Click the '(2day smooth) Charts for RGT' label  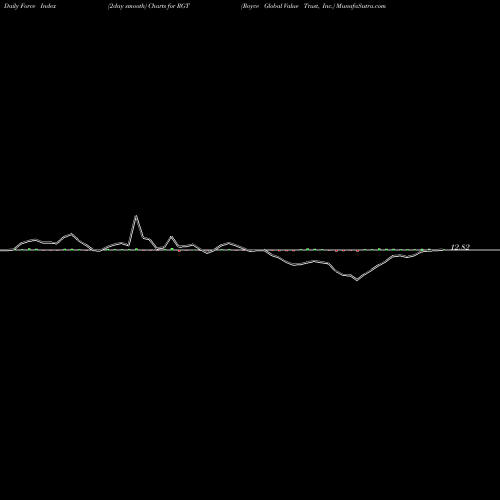149,6
